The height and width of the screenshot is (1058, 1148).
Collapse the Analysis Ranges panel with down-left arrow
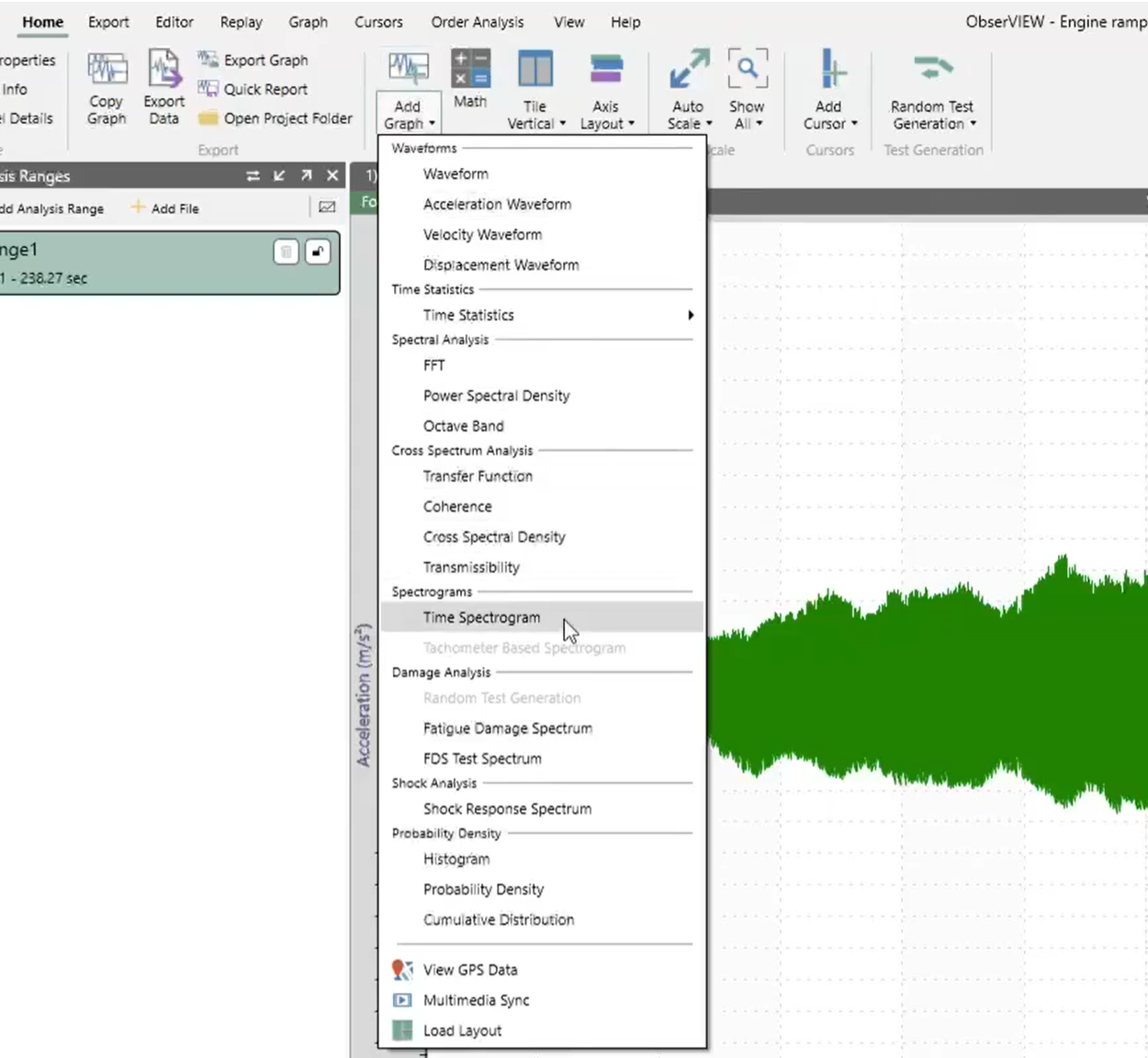[x=279, y=175]
